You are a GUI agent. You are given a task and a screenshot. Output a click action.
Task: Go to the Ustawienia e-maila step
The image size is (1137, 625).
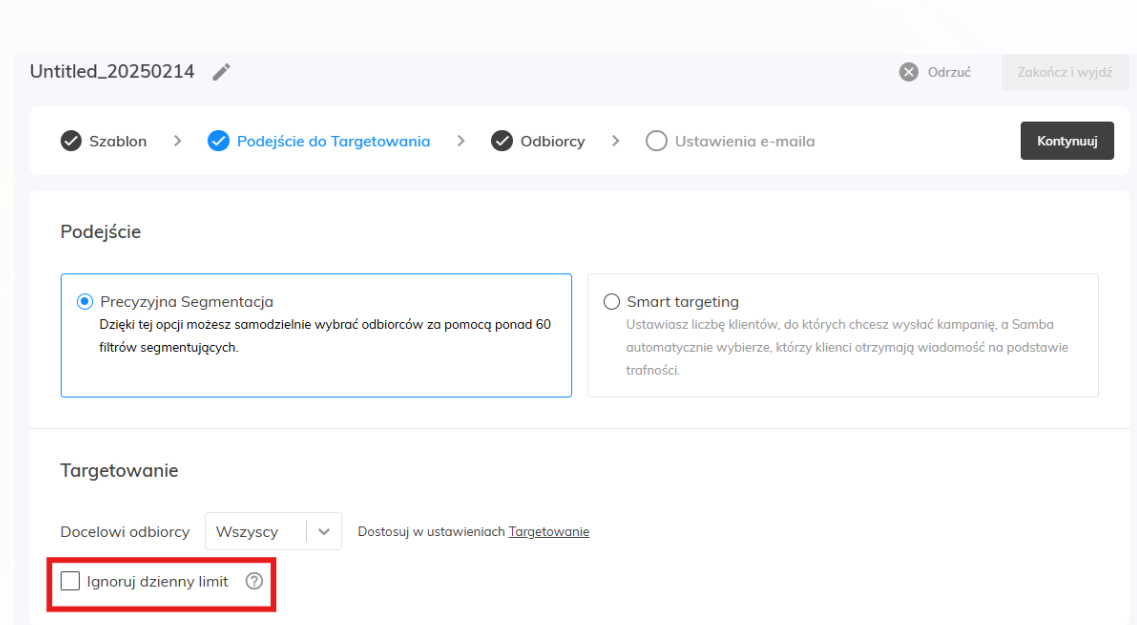point(745,141)
